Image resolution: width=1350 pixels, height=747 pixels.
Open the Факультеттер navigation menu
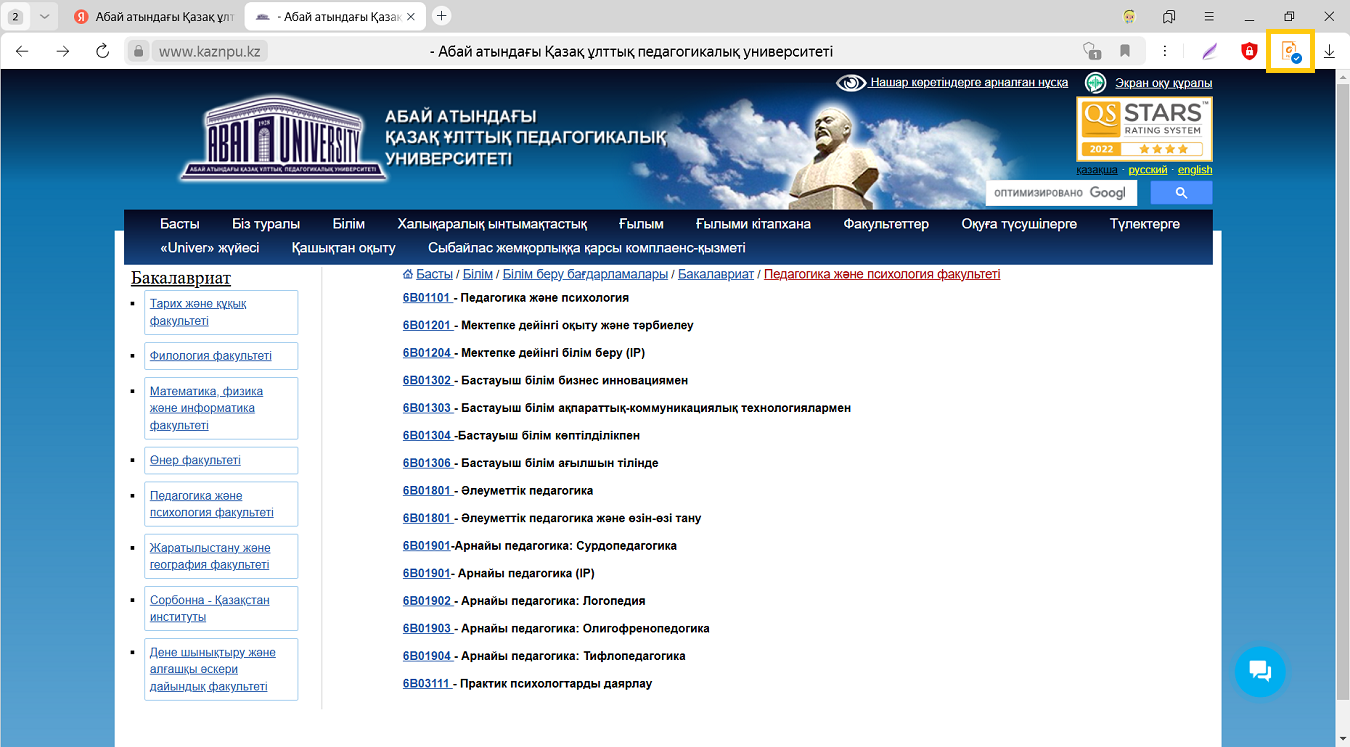pos(885,224)
